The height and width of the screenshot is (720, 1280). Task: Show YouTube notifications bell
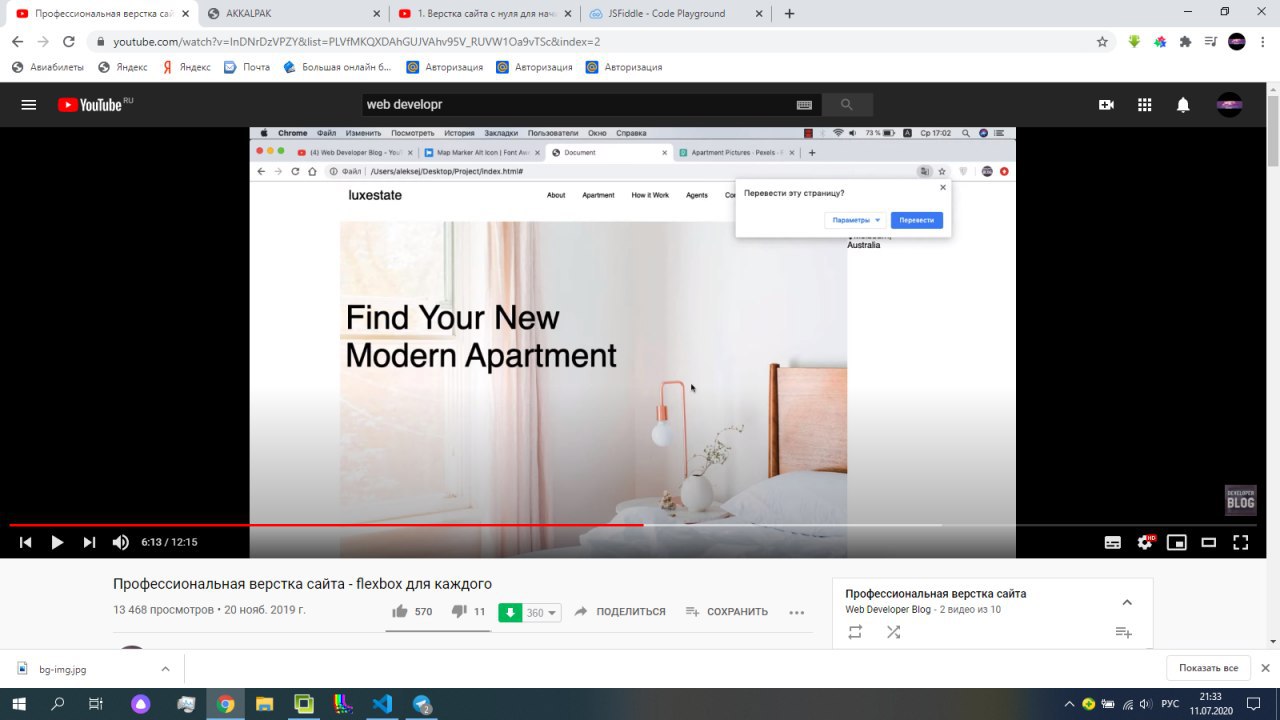1183,104
